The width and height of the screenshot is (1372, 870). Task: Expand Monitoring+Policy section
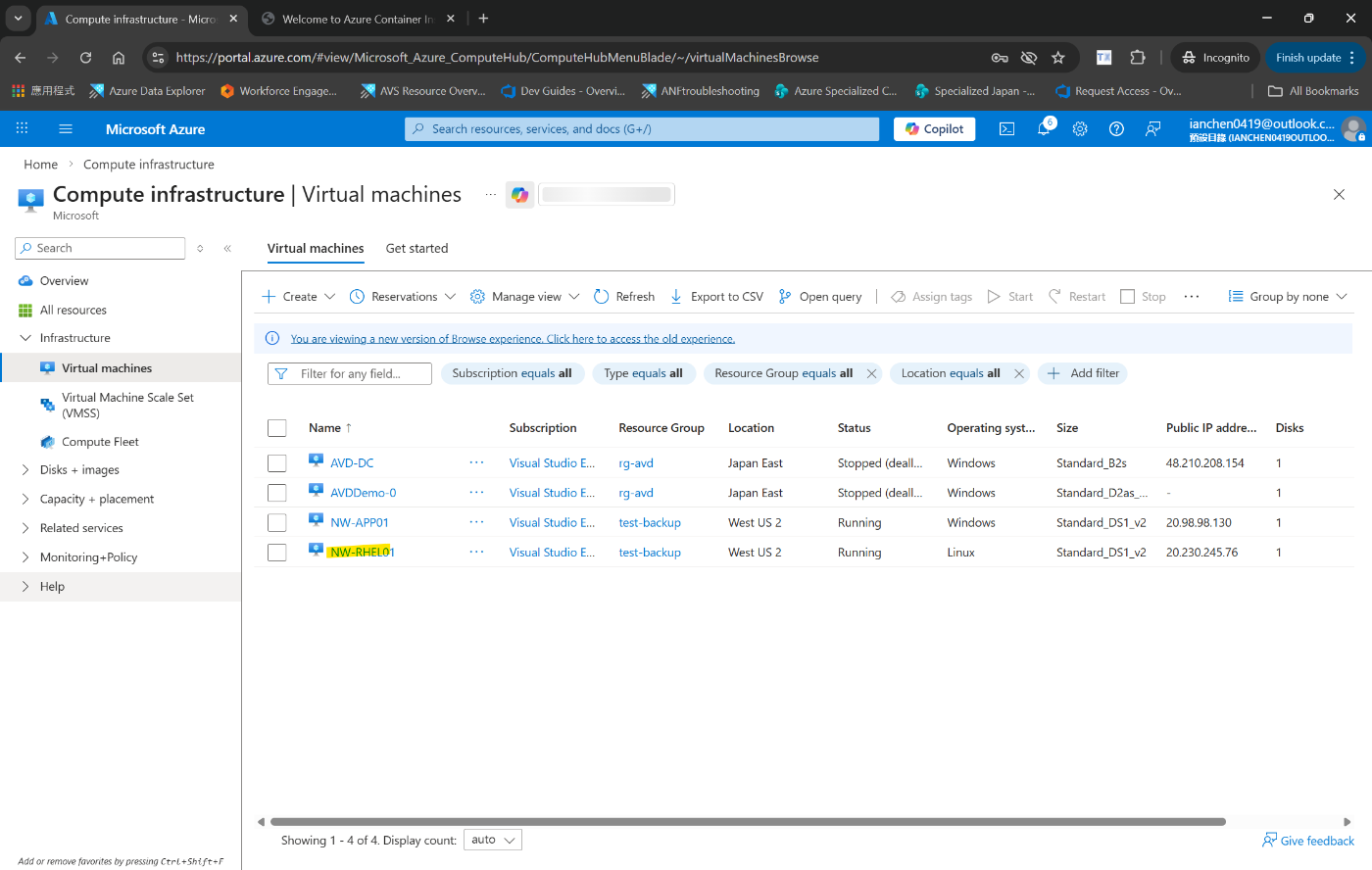pyautogui.click(x=25, y=557)
